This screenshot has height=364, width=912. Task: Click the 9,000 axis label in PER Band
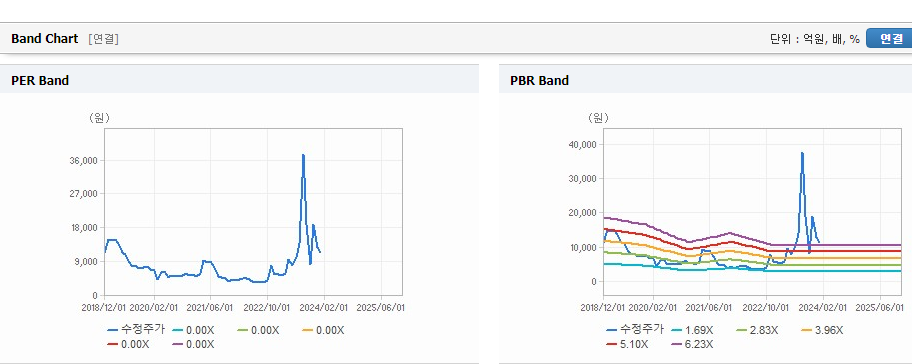[x=86, y=262]
